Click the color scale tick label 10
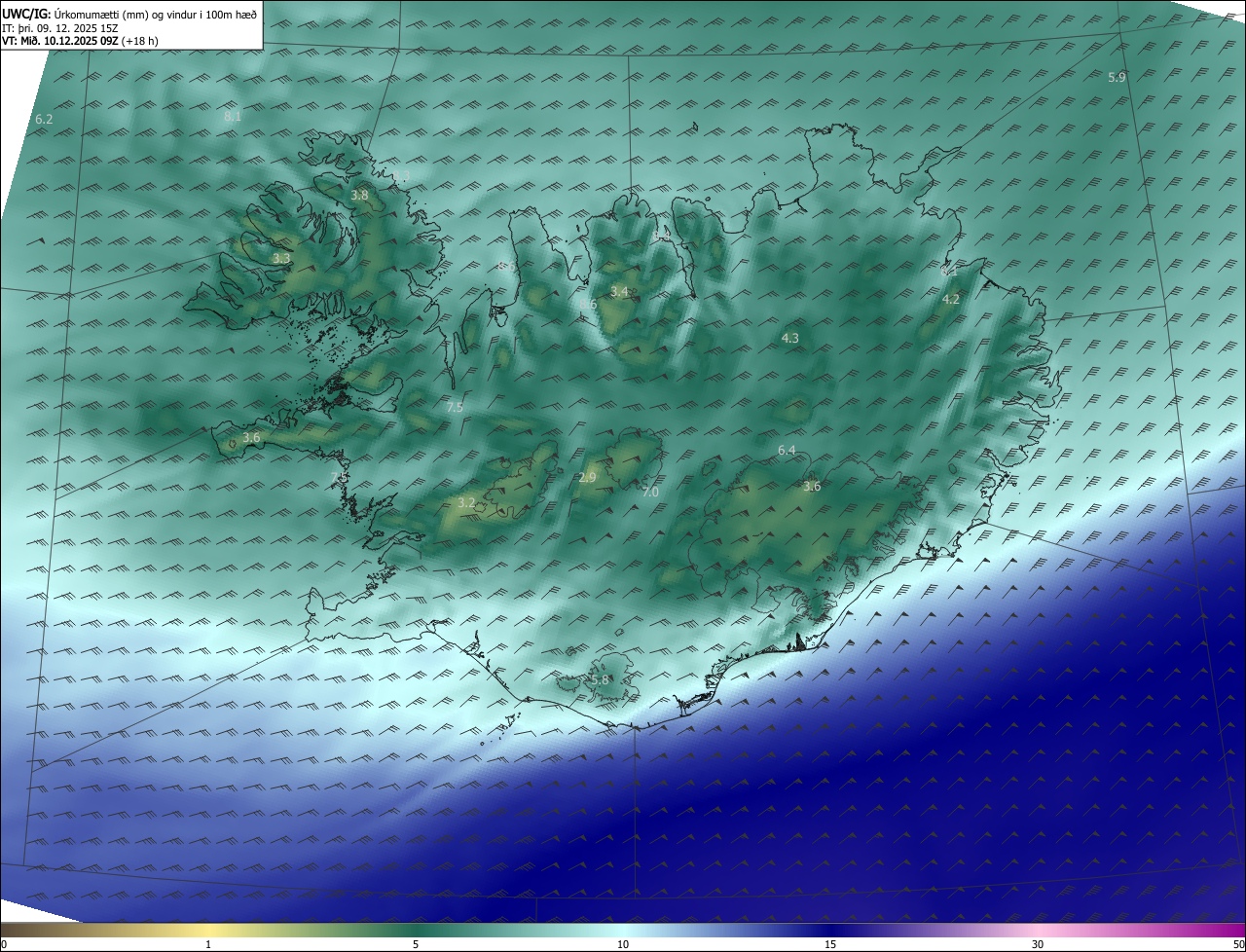Viewport: 1246px width, 952px height. [623, 944]
